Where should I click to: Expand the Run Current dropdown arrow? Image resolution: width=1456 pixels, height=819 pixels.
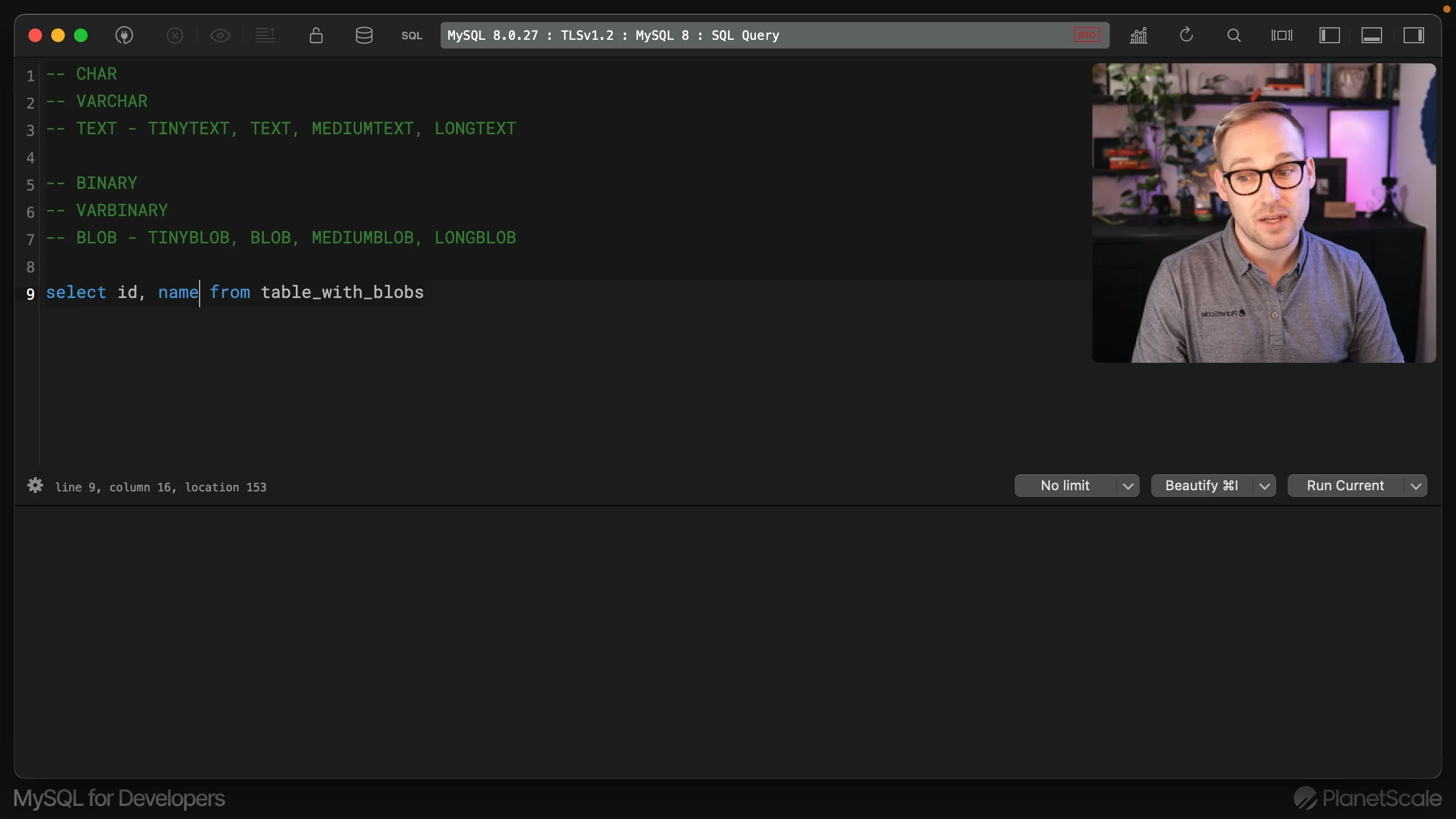click(1416, 486)
